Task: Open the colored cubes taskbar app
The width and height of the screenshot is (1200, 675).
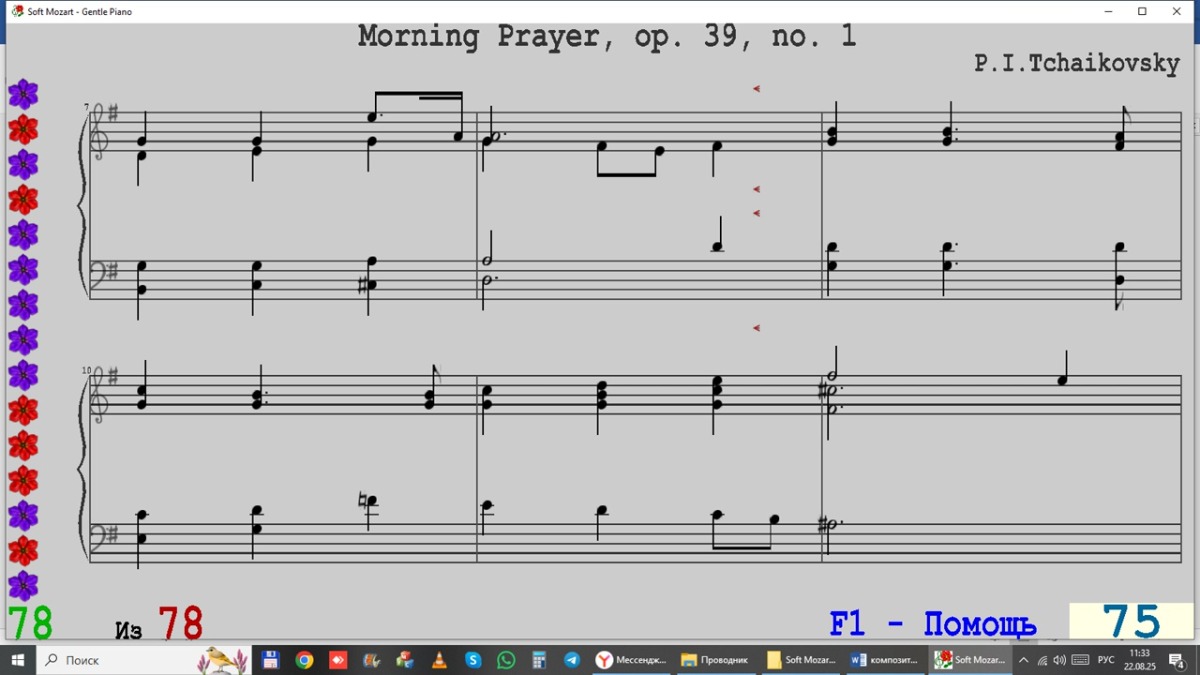Action: [x=405, y=660]
